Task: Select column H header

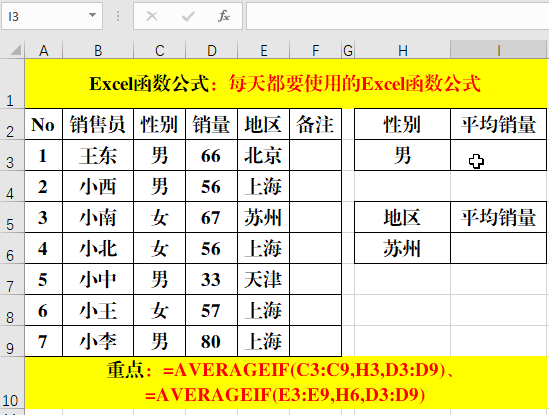Action: (403, 50)
